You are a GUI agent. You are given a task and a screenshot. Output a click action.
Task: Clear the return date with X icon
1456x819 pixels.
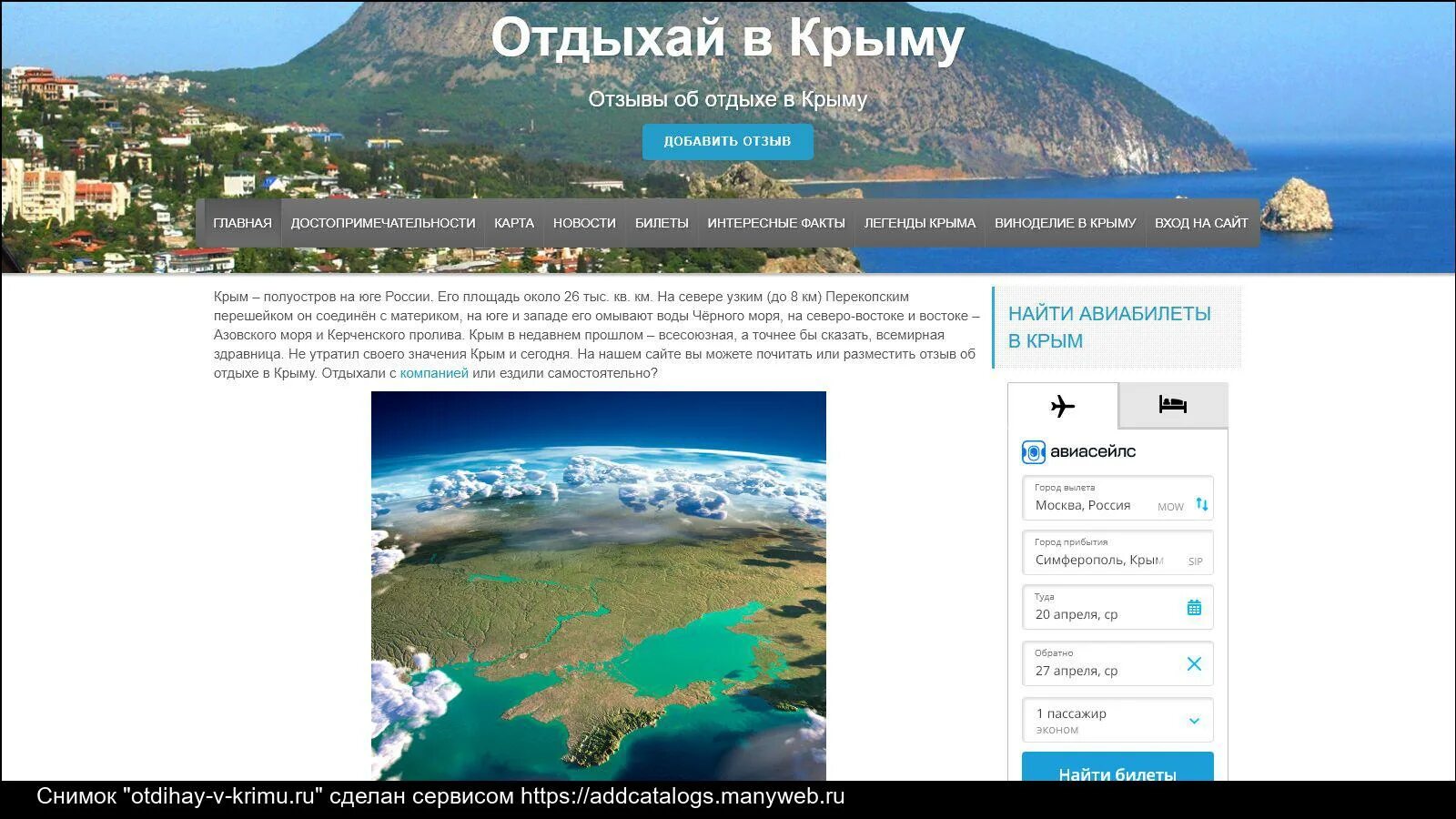(x=1195, y=664)
